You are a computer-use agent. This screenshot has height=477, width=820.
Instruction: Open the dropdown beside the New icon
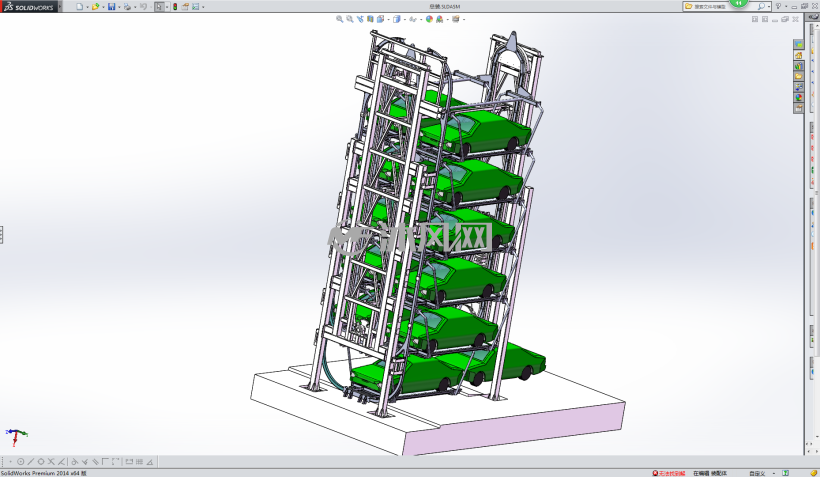[86, 7]
